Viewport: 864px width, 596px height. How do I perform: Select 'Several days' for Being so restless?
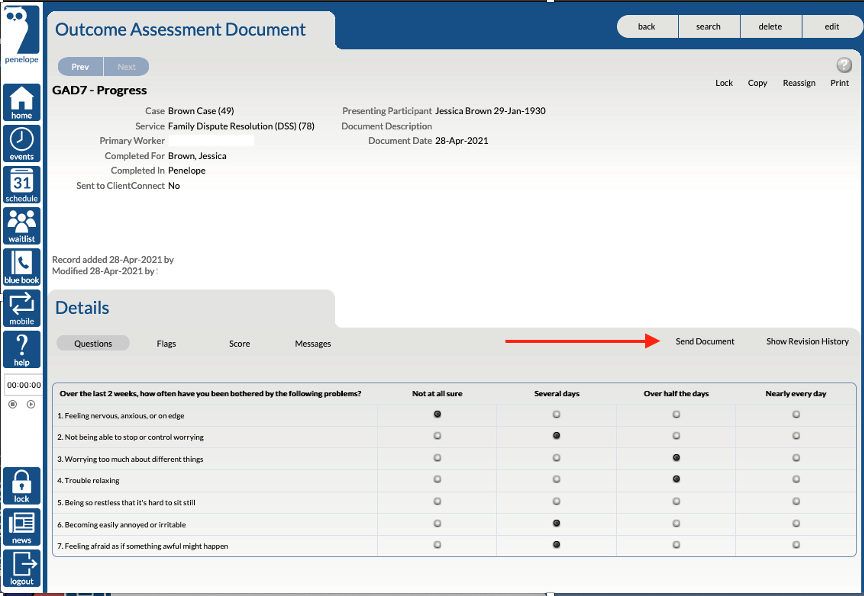(556, 501)
